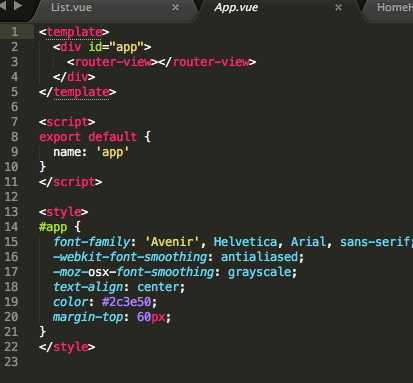413x383 pixels.
Task: Click the closing router-view tag
Action: click(207, 62)
